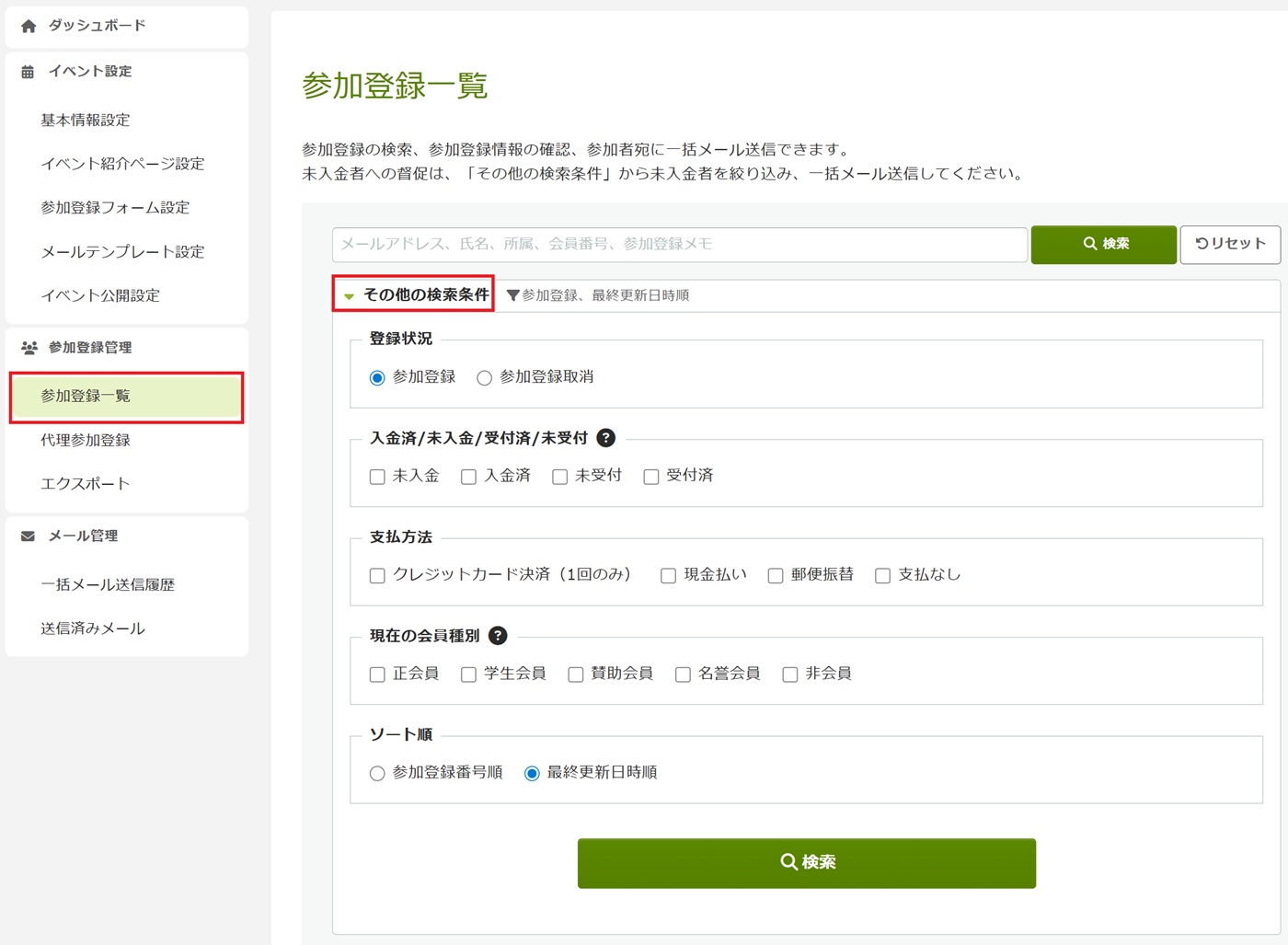
Task: Collapse the その他の検索条件 section
Action: [x=416, y=294]
